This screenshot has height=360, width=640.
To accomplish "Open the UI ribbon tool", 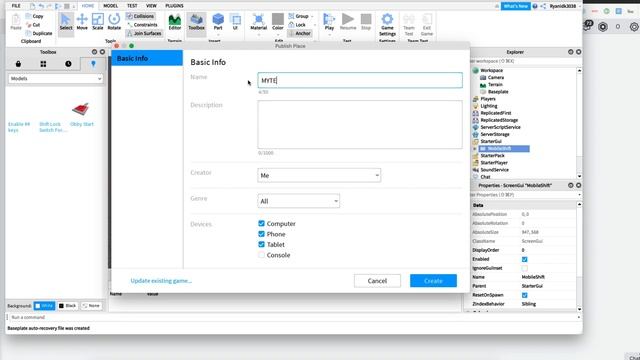I will (x=235, y=22).
